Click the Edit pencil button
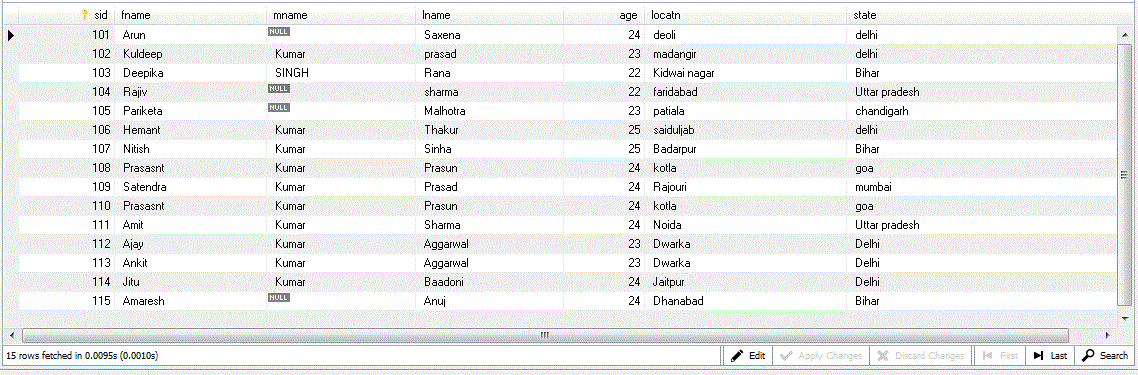This screenshot has width=1138, height=375. coord(748,356)
